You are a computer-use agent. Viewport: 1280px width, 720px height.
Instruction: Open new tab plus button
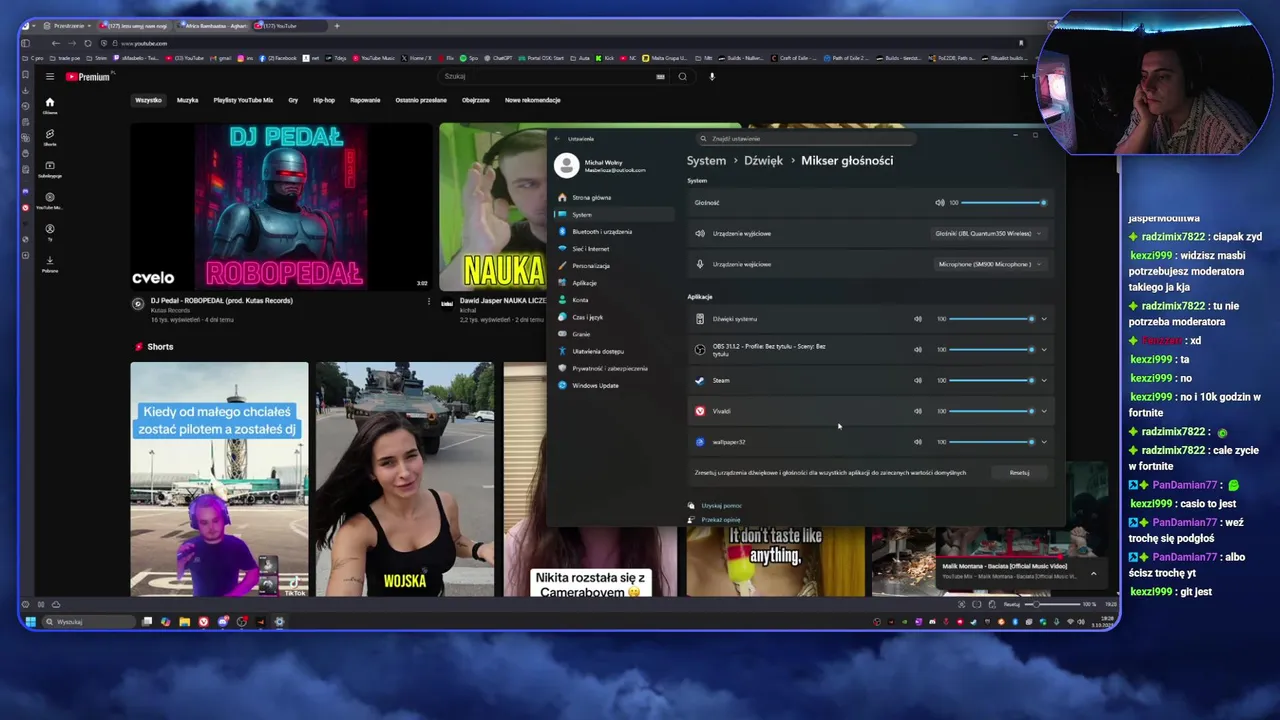pos(337,25)
